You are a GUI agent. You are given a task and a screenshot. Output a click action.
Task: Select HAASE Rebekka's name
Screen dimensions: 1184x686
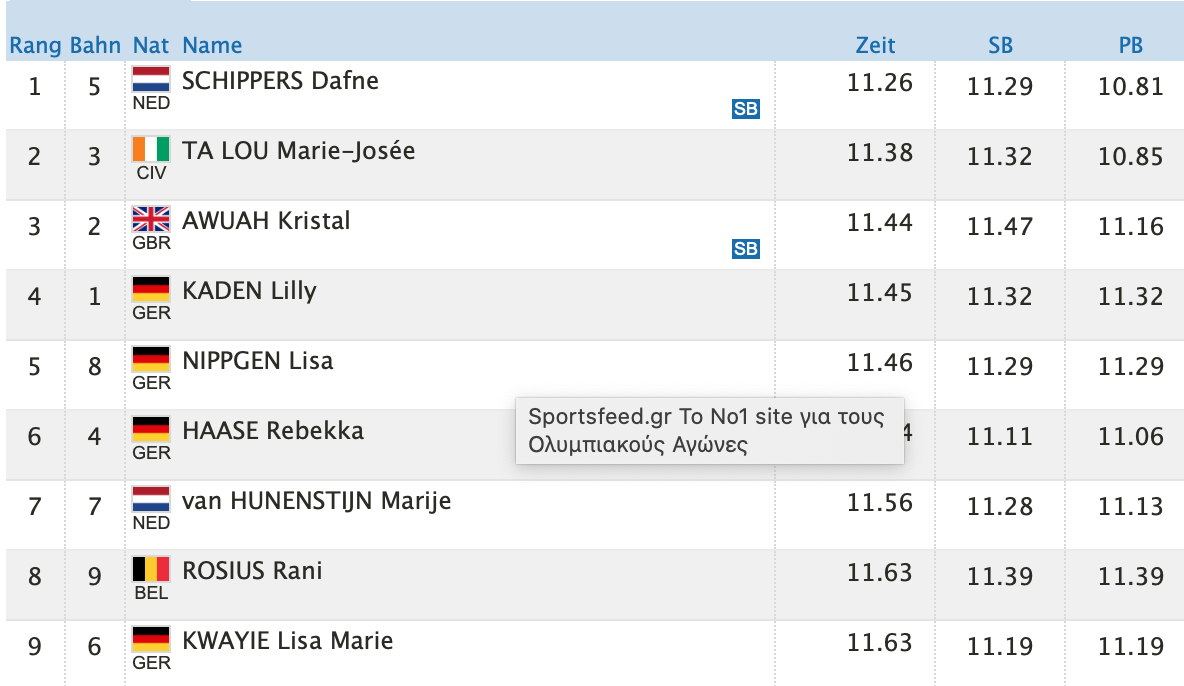(x=273, y=431)
